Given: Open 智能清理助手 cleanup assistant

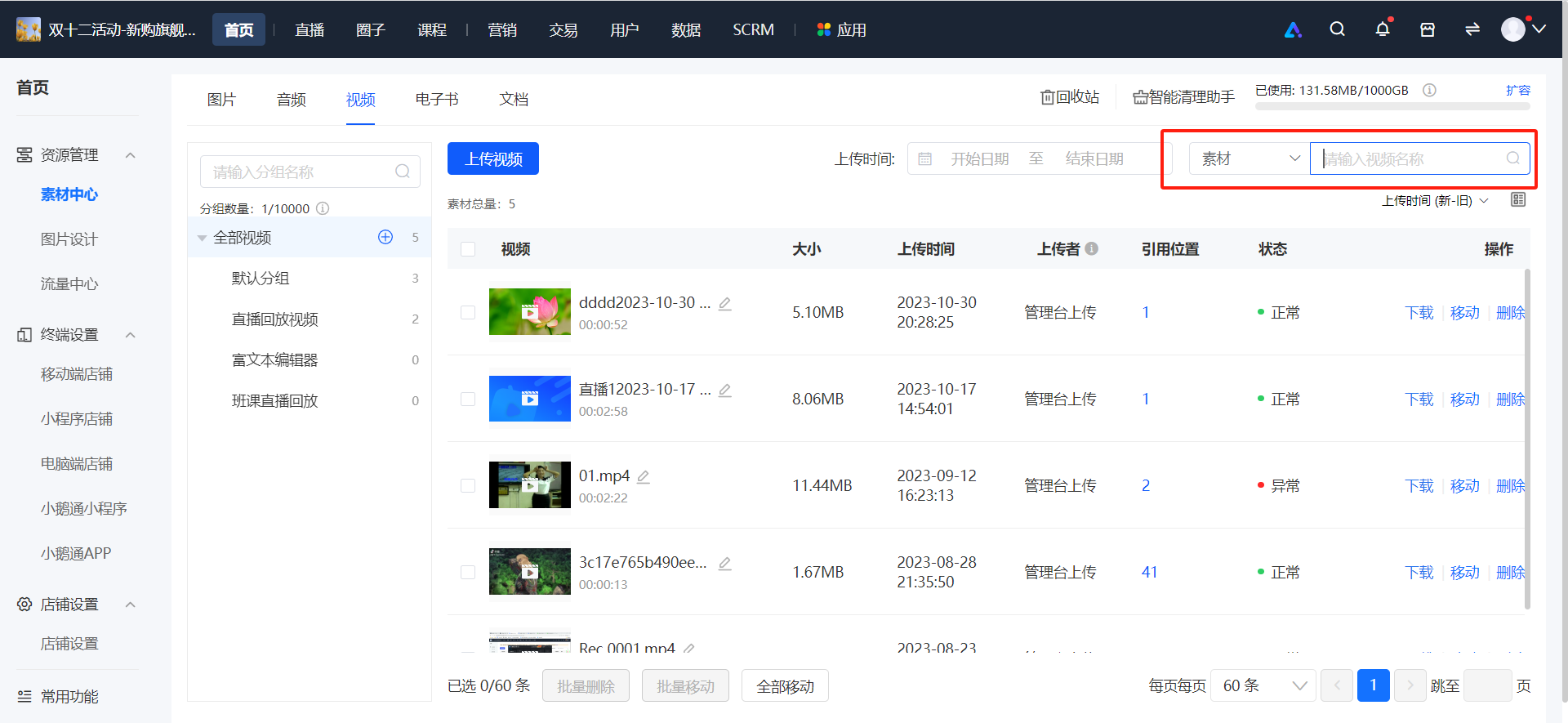Looking at the screenshot, I should tap(1184, 97).
